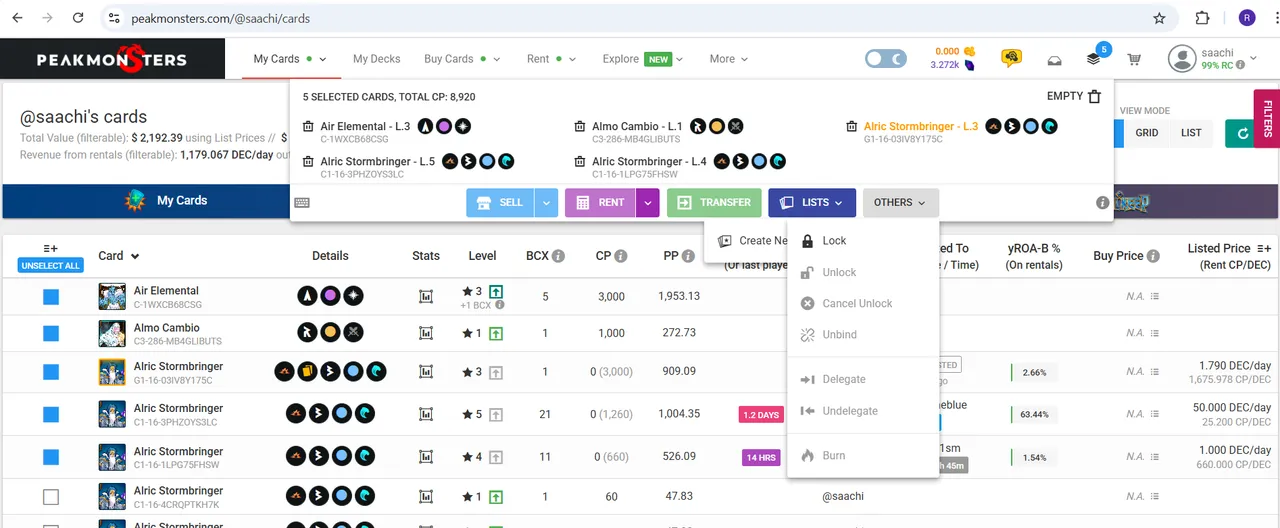
Task: Remove Air Elemental L.3 via trash icon
Action: pyautogui.click(x=308, y=127)
